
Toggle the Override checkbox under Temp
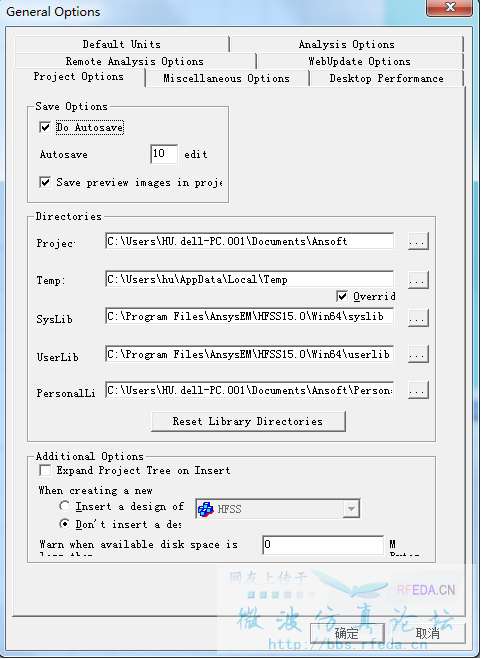pyautogui.click(x=342, y=296)
